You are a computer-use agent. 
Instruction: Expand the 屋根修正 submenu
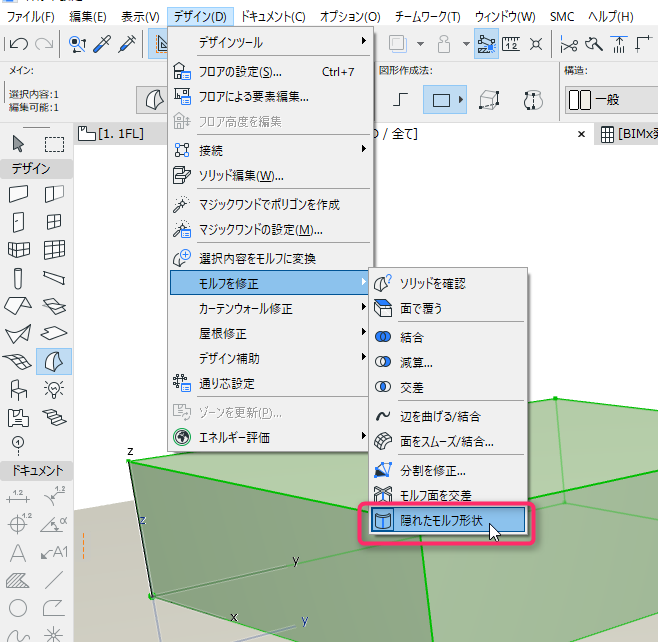coord(270,334)
